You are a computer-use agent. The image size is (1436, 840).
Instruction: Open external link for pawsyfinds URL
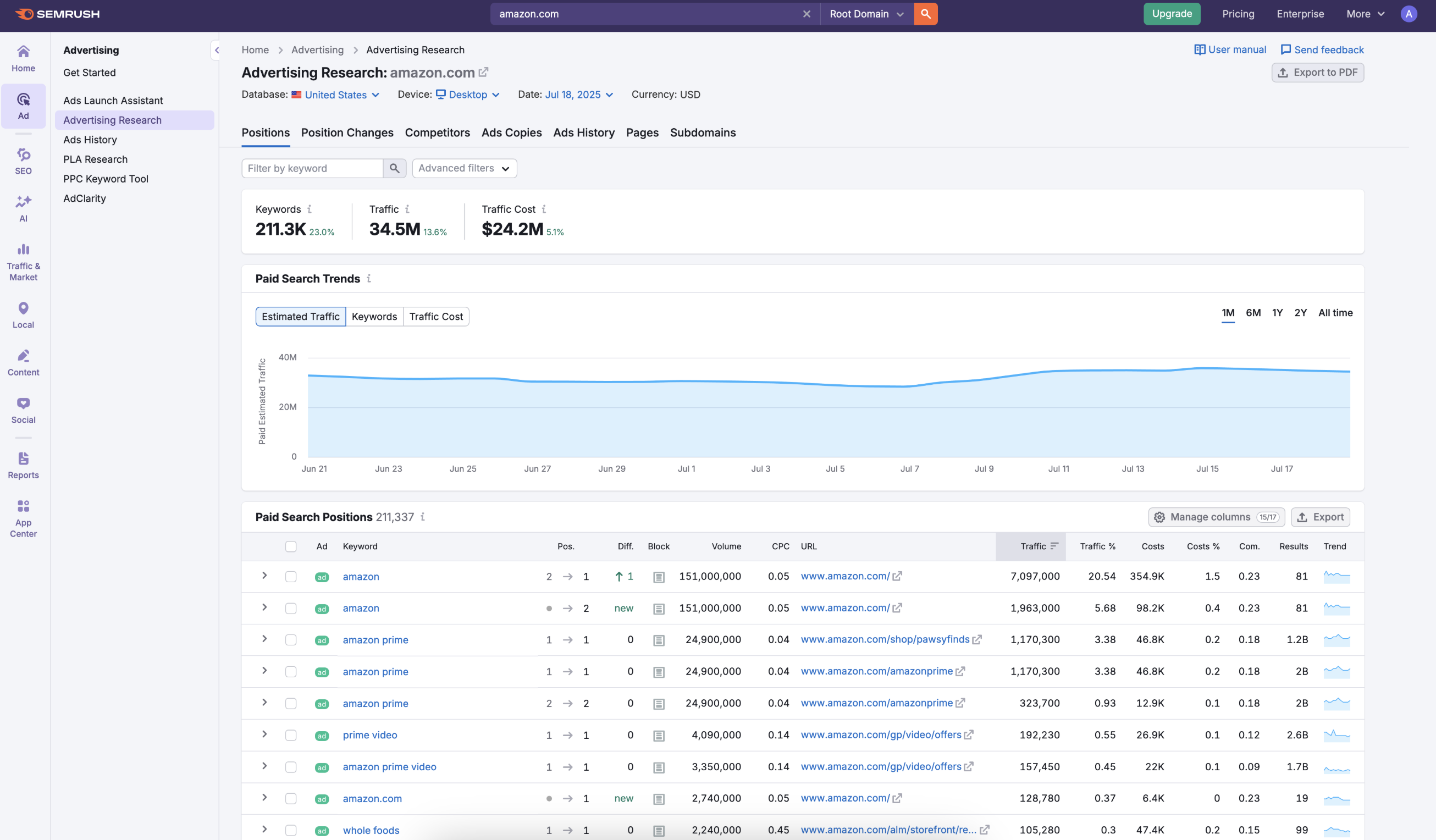click(977, 639)
